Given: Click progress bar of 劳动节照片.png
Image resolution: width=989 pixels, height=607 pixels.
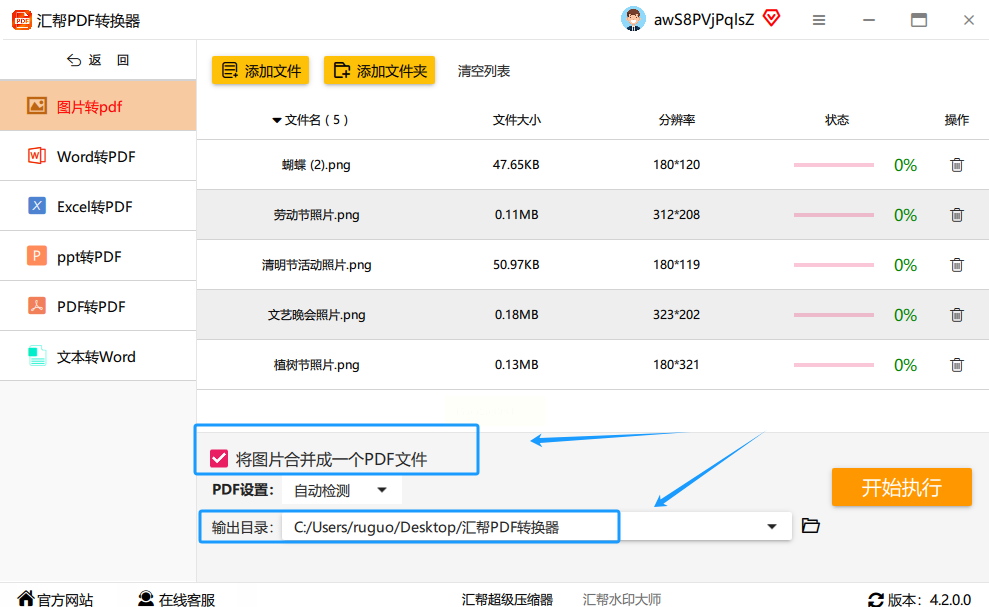Looking at the screenshot, I should tap(833, 215).
